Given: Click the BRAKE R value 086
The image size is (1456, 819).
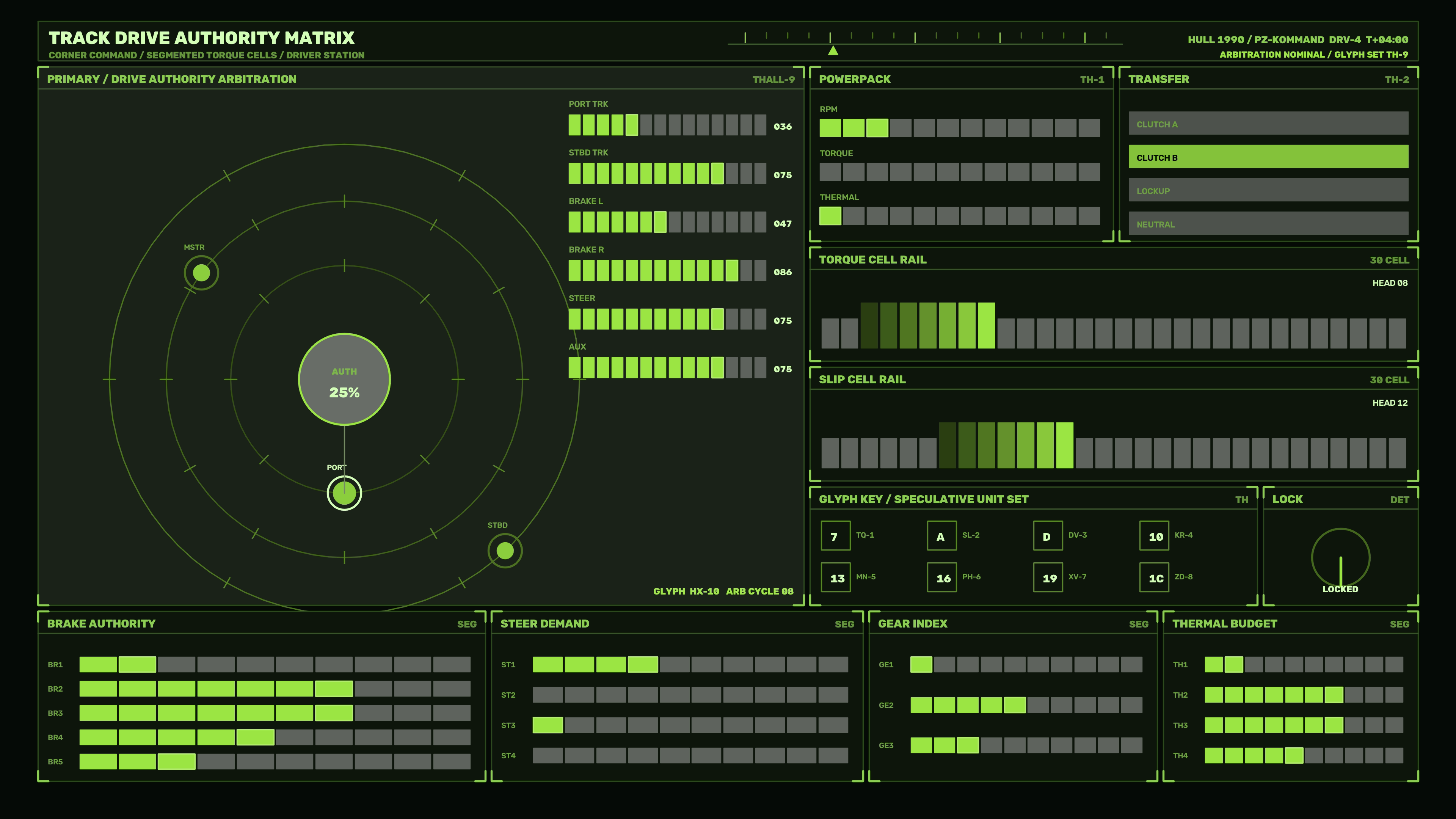Looking at the screenshot, I should coord(783,273).
